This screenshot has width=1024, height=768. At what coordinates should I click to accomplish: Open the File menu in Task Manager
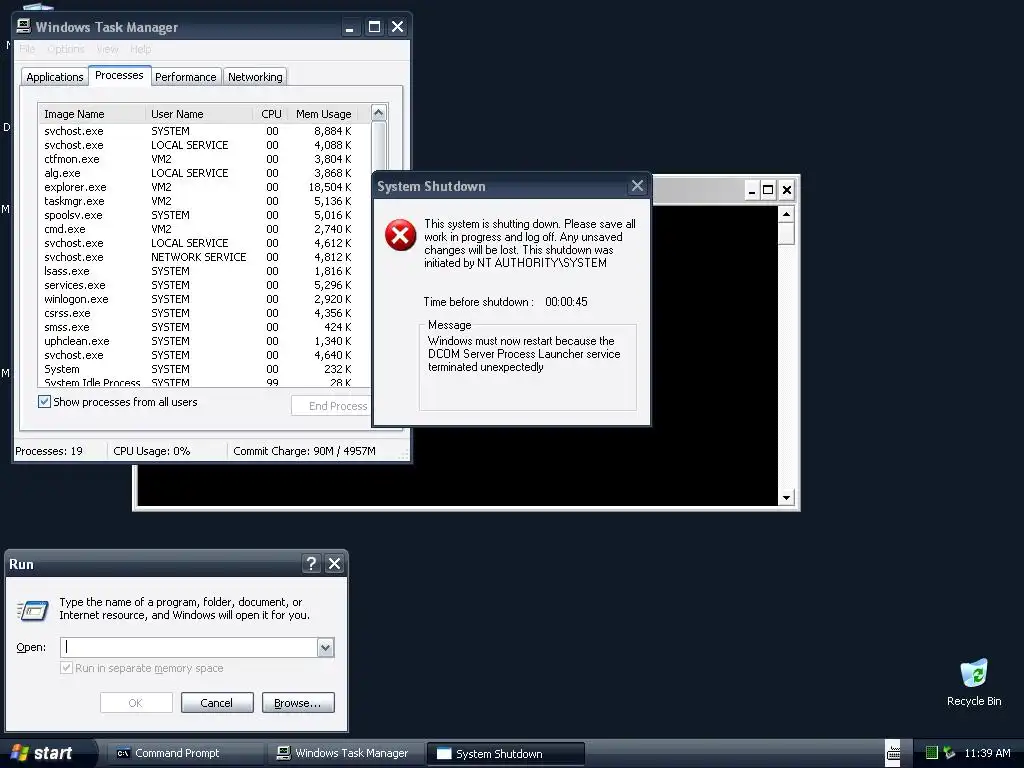[27, 49]
